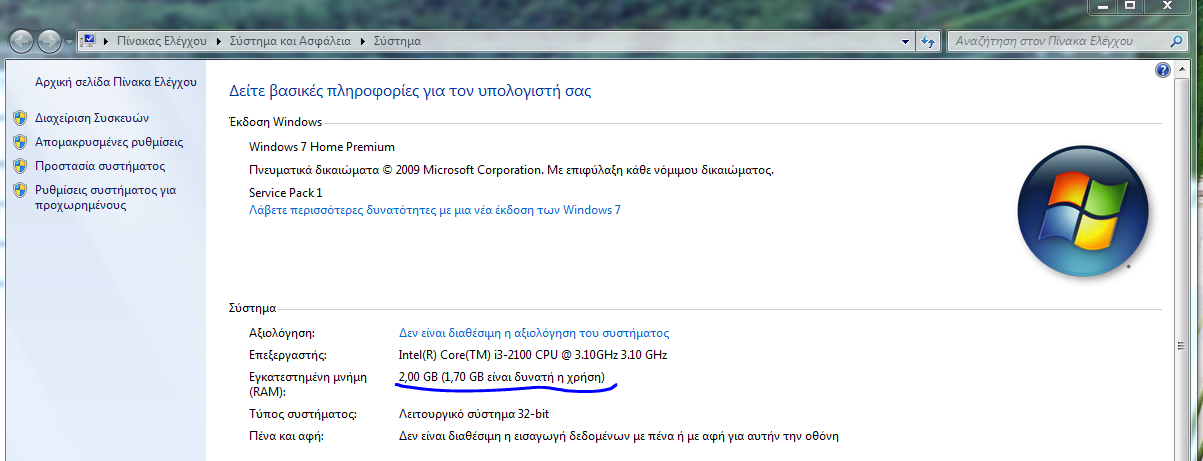This screenshot has height=461, width=1203.
Task: Click the 2,00 GB installed memory value
Action: [x=501, y=377]
